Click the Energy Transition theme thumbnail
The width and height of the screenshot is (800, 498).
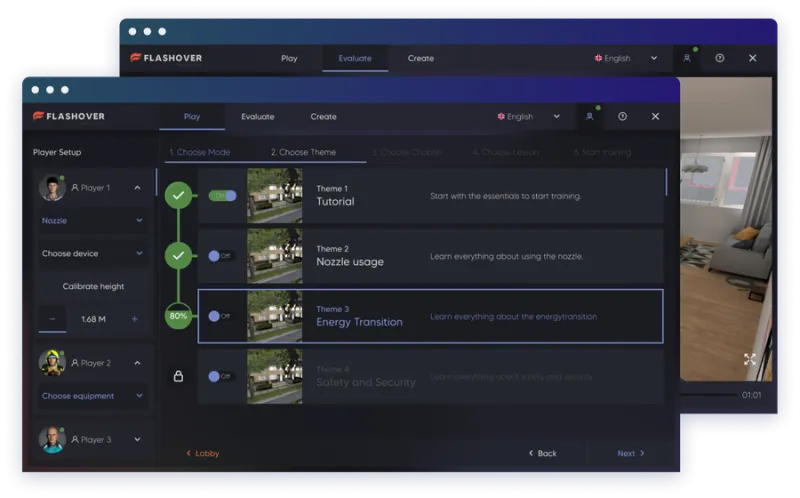pyautogui.click(x=274, y=316)
